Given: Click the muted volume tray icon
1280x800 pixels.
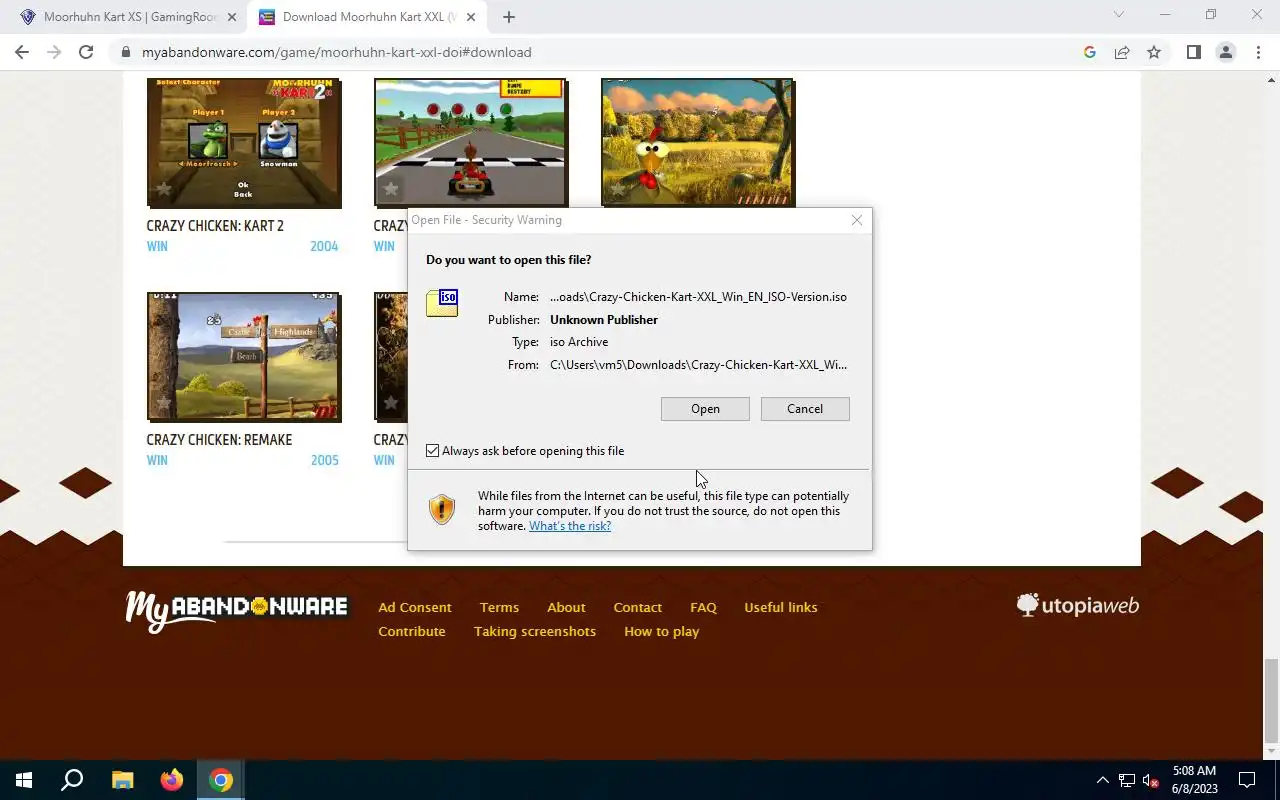Looking at the screenshot, I should point(1151,780).
